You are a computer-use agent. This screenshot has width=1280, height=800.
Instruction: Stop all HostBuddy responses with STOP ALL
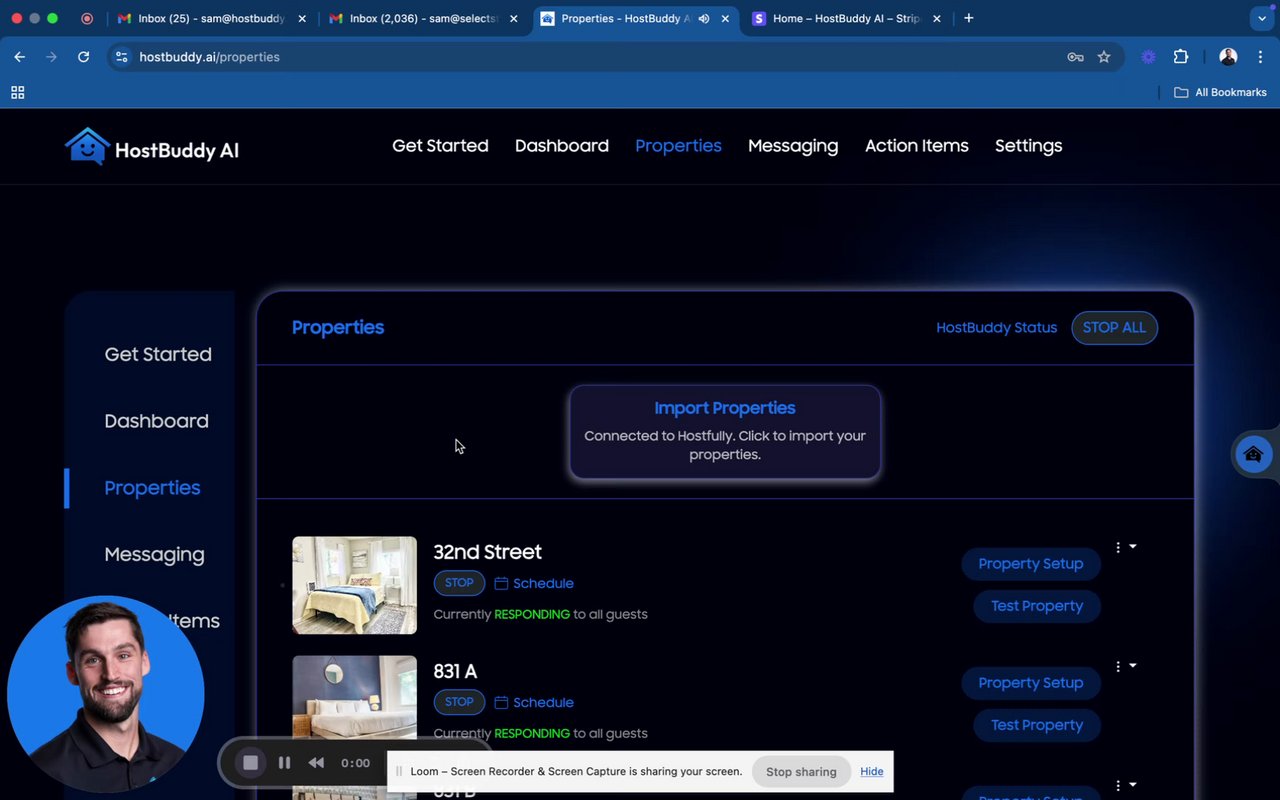[x=1114, y=328]
